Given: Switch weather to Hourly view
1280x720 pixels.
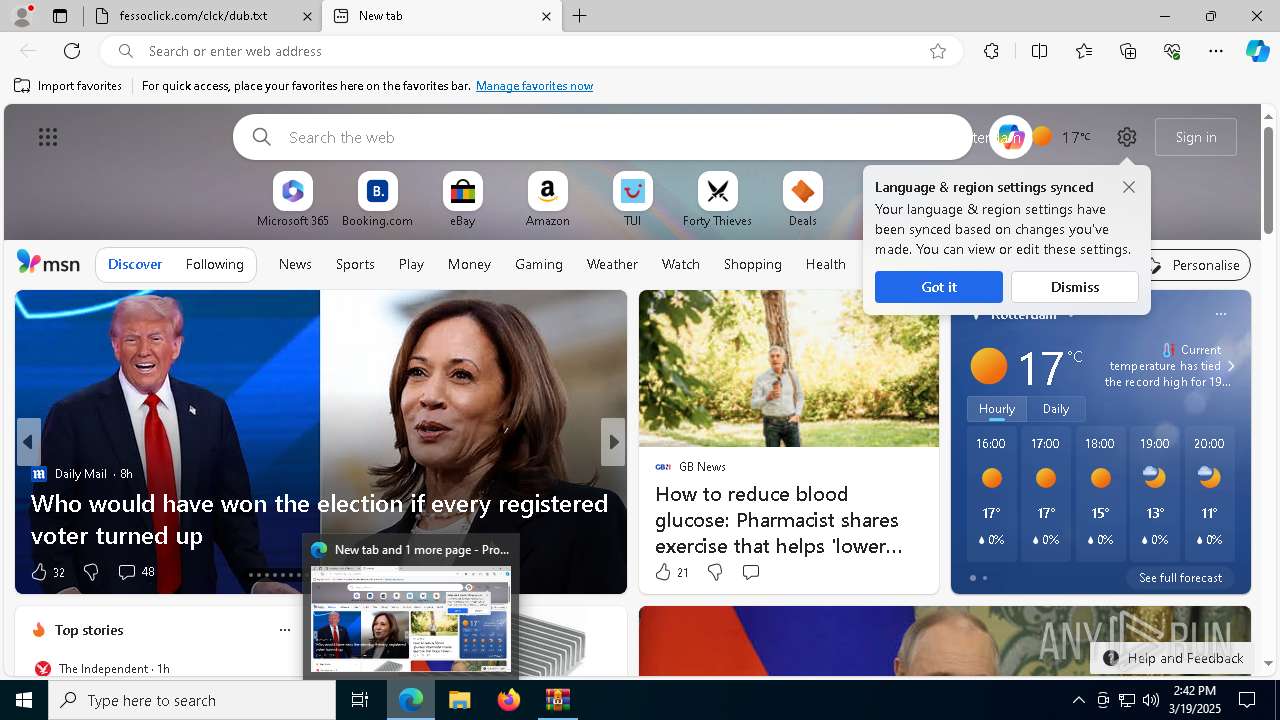Looking at the screenshot, I should click(997, 409).
